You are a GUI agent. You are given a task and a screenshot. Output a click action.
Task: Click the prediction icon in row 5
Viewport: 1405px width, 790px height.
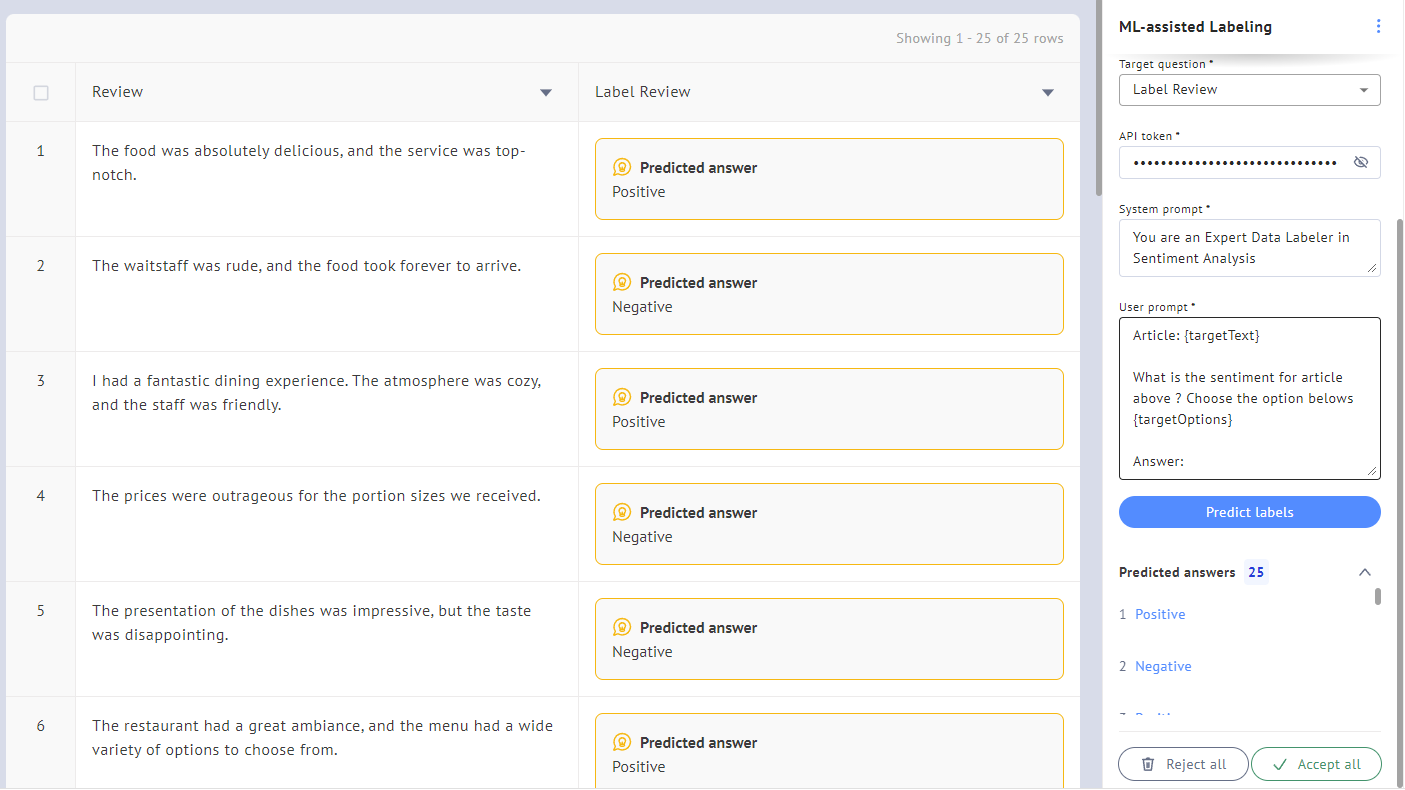[622, 628]
